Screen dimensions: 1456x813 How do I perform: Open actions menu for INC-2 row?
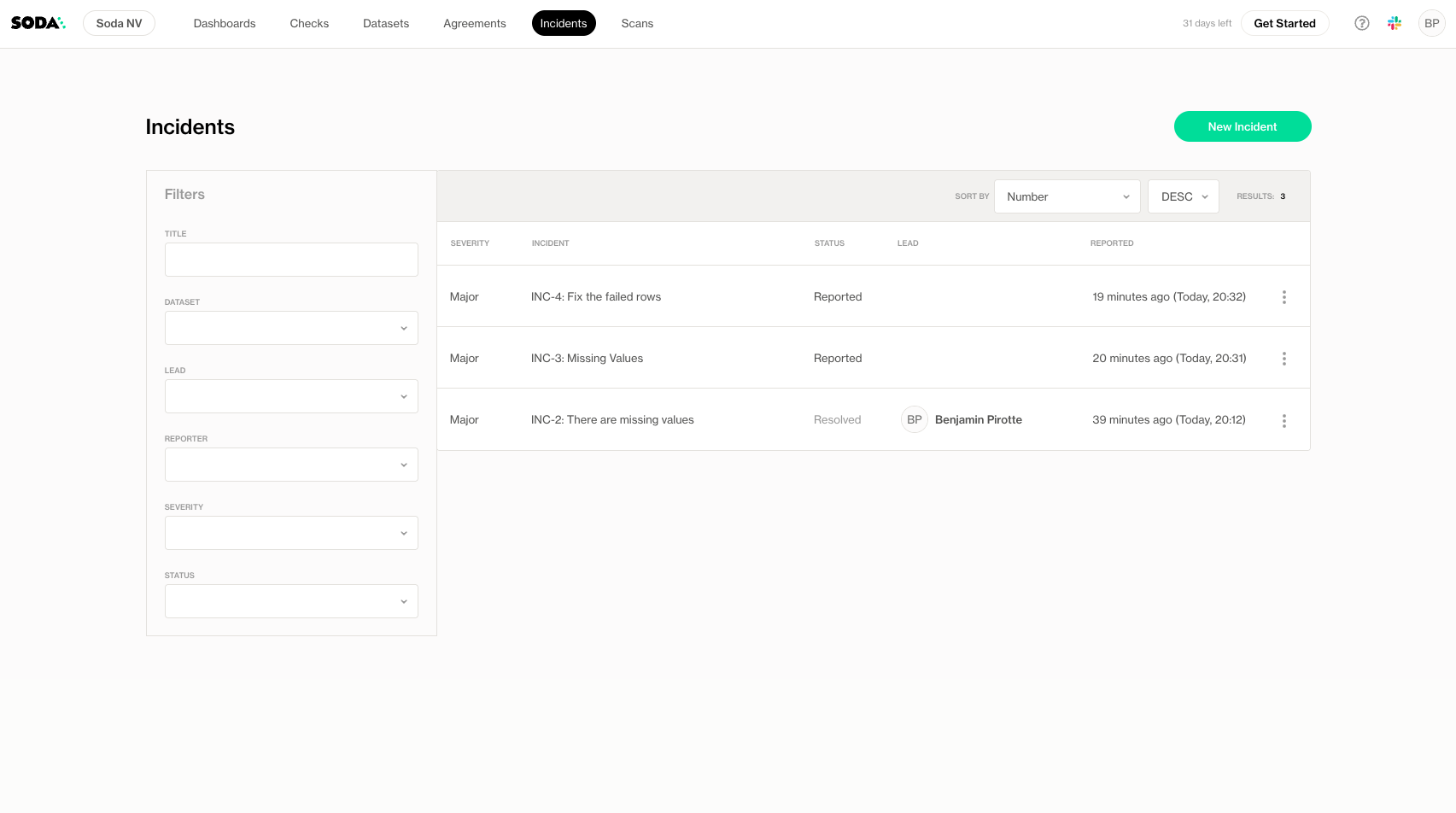pyautogui.click(x=1284, y=420)
